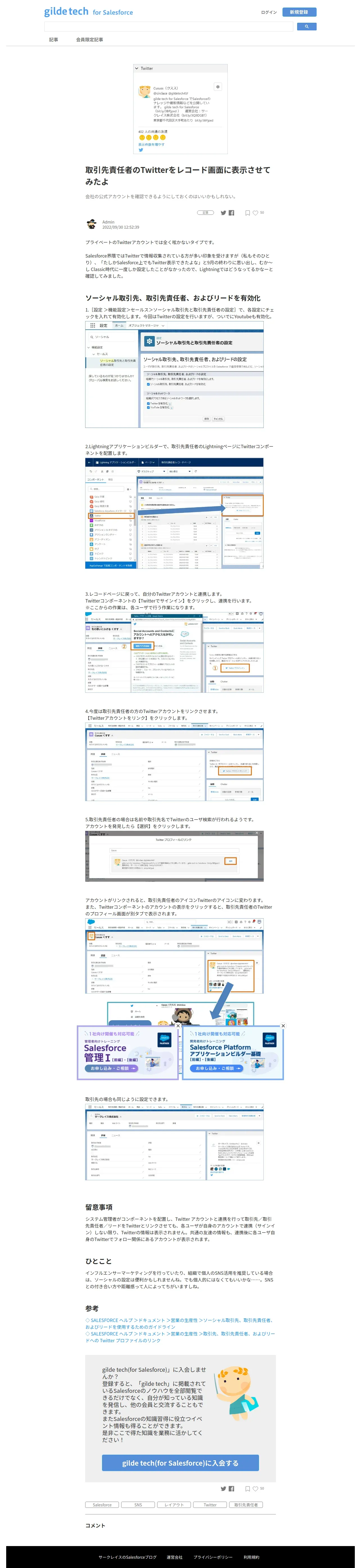The image size is (361, 1568).
Task: Open the プライバシーポリシー footer link
Action: coord(213,1557)
